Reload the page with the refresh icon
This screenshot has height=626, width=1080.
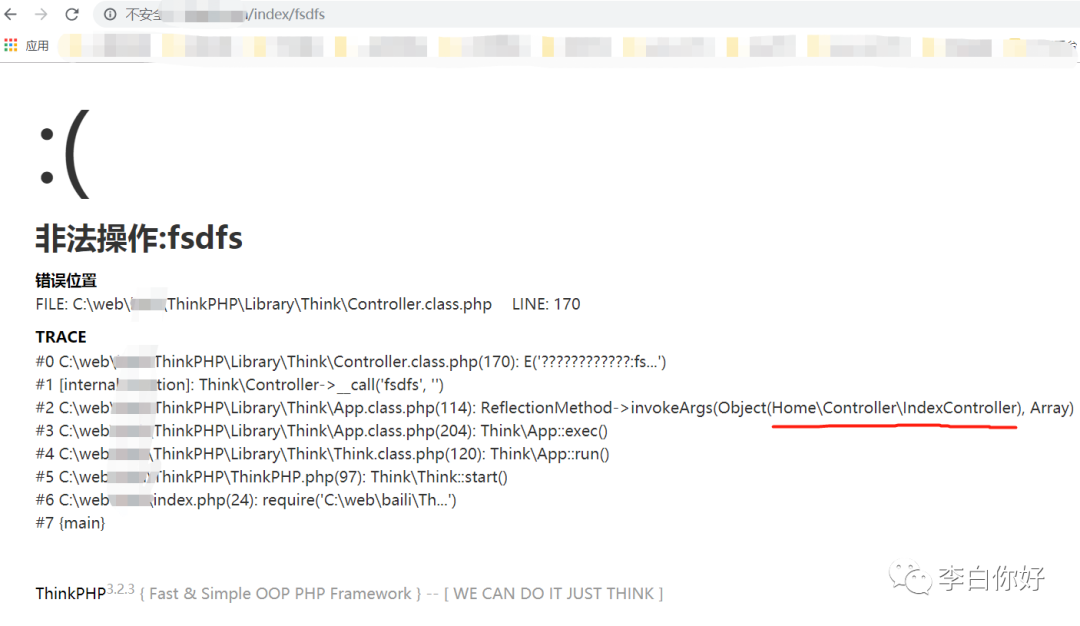tap(72, 14)
